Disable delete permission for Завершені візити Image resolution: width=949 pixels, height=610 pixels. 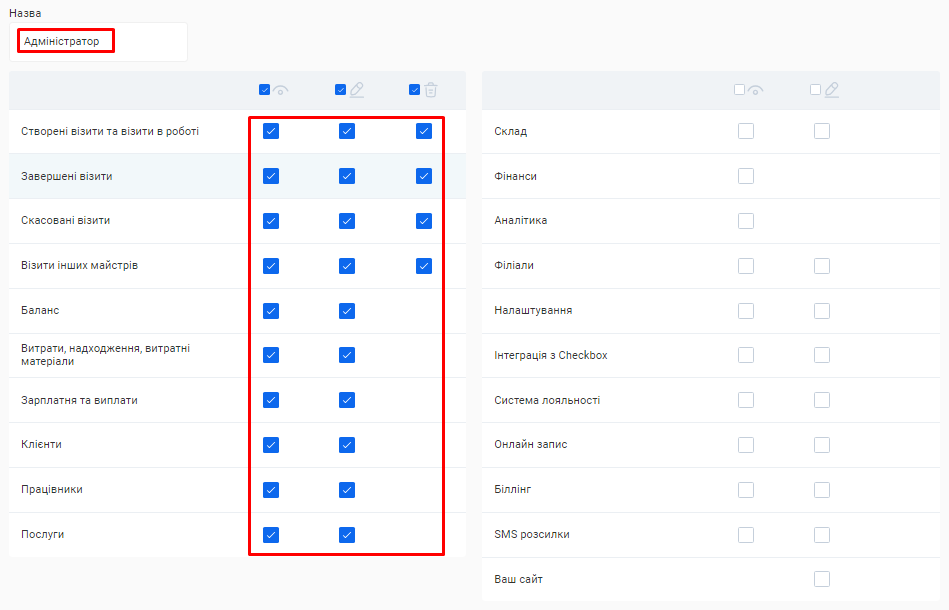(424, 176)
